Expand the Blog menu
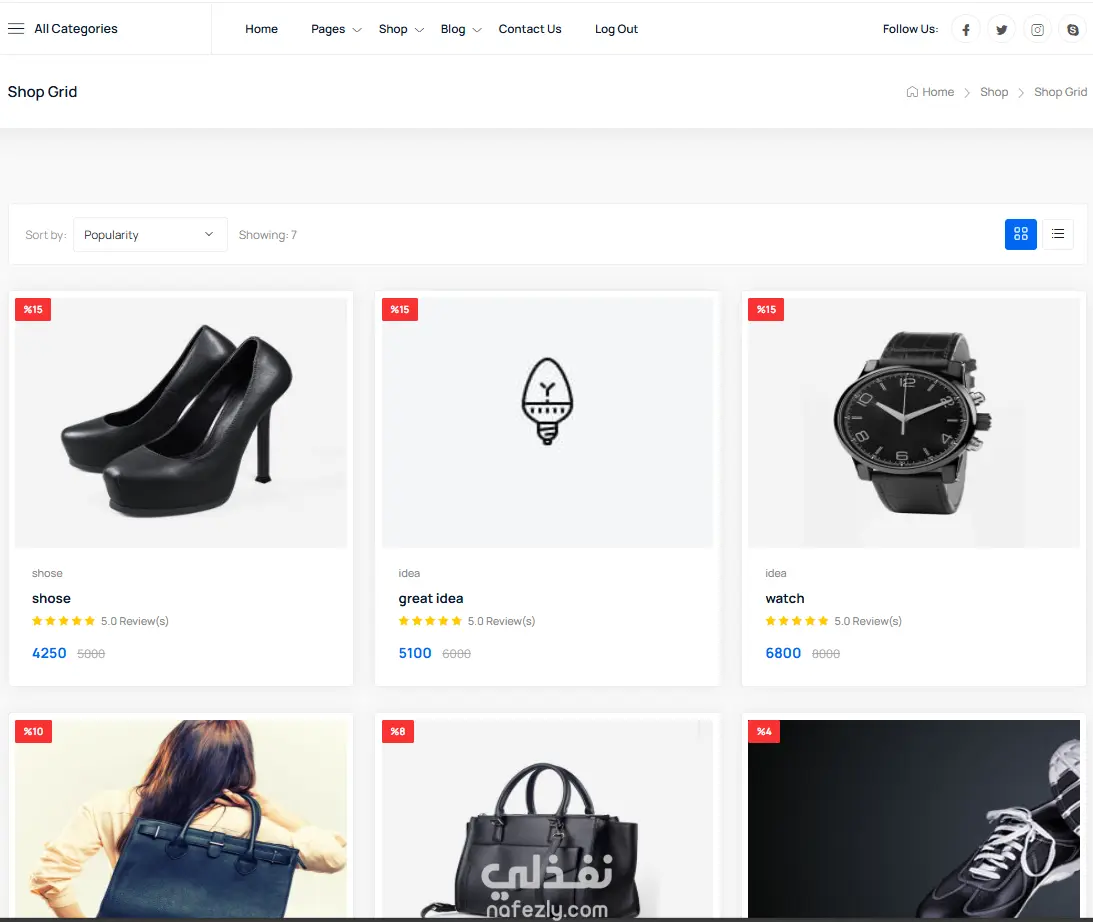Screen dimensions: 1093x922 coord(461,29)
